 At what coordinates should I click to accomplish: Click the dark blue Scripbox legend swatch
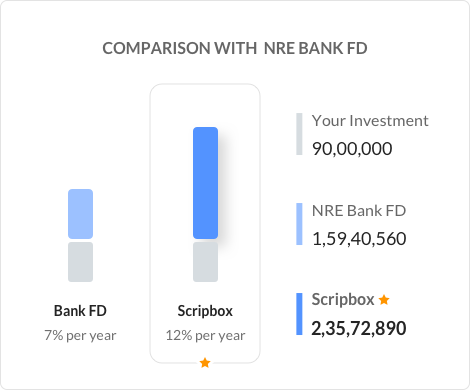pos(299,314)
